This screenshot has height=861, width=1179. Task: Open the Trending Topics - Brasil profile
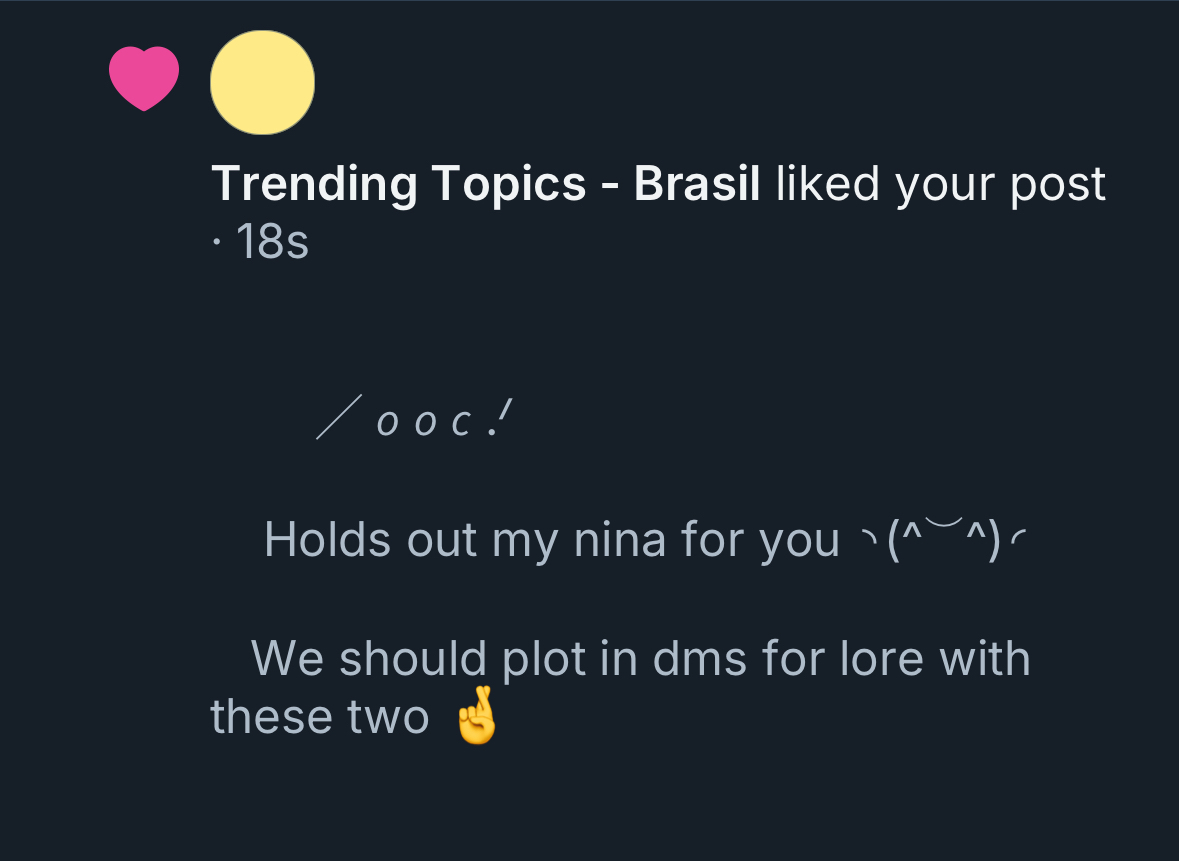[x=485, y=184]
